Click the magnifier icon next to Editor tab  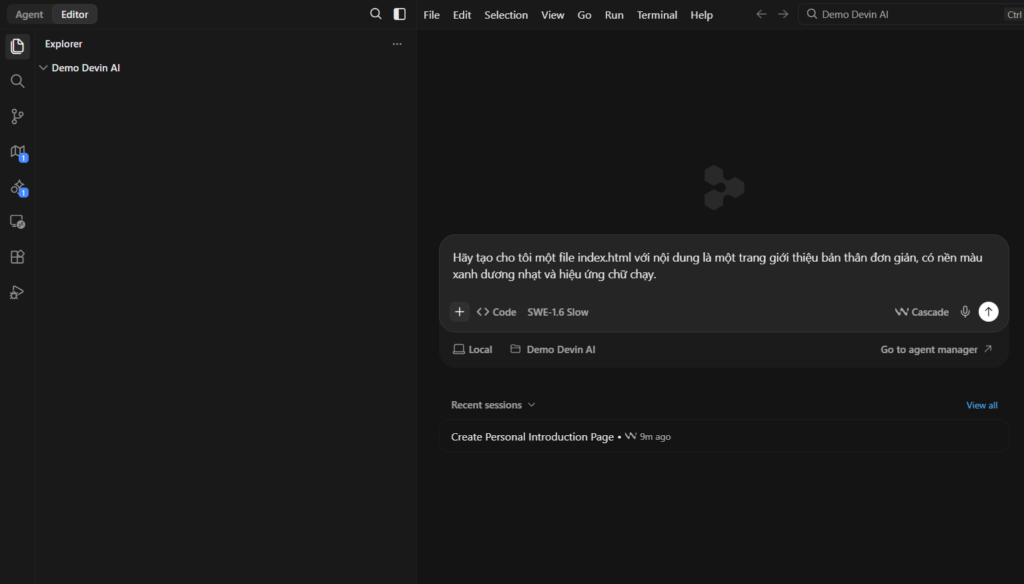click(x=376, y=14)
